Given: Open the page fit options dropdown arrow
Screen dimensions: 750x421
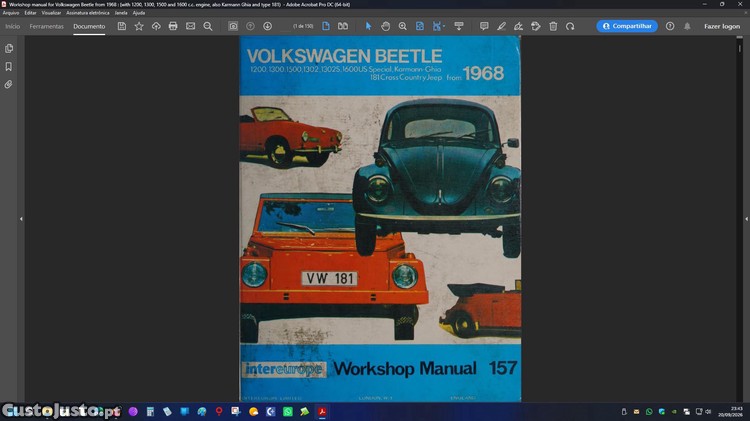Looking at the screenshot, I should 444,26.
